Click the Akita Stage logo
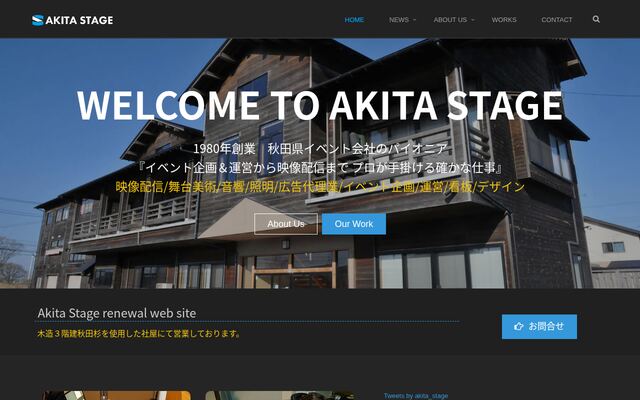The width and height of the screenshot is (640, 400). pyautogui.click(x=73, y=20)
